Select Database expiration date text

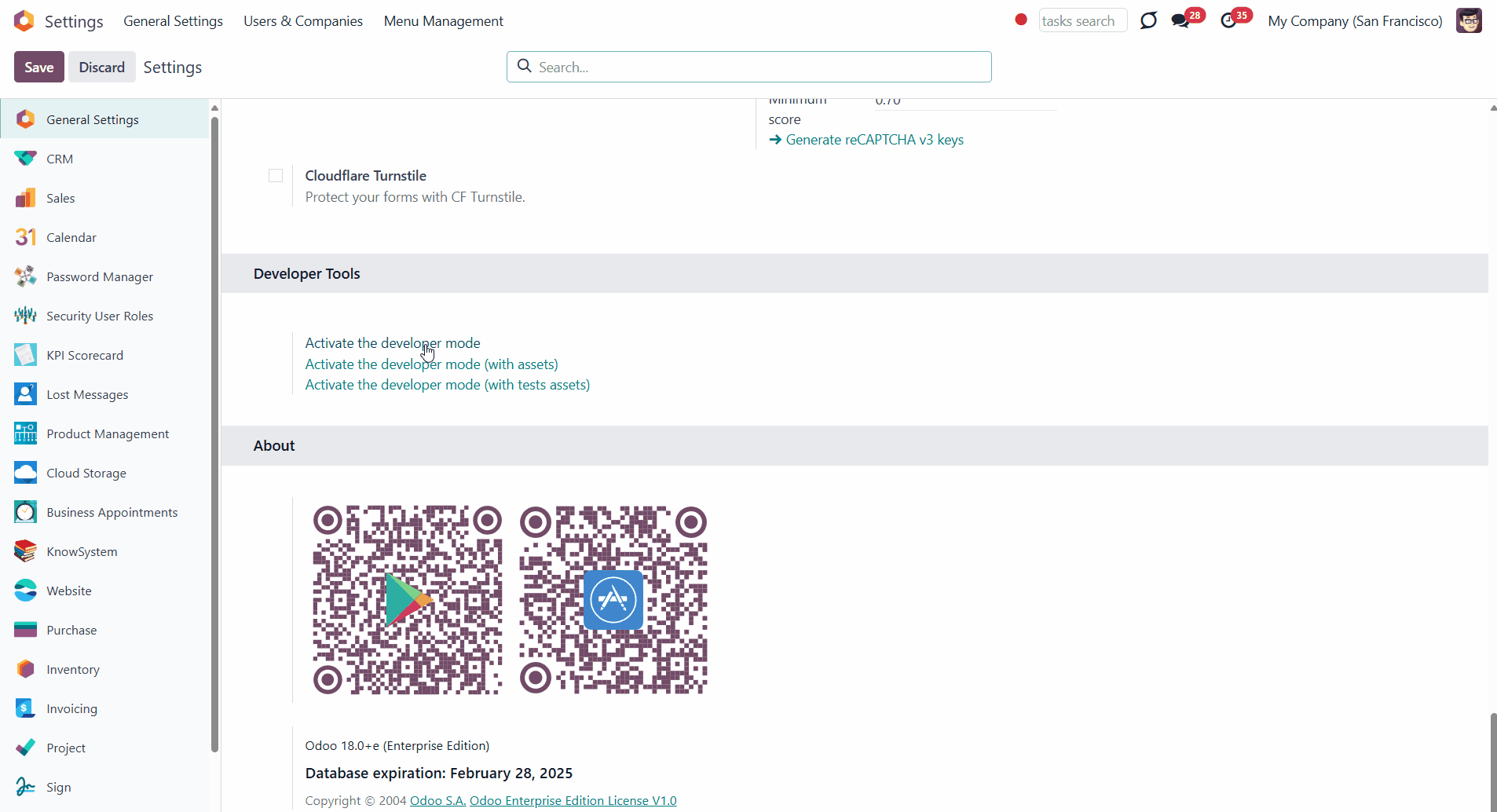tap(439, 774)
